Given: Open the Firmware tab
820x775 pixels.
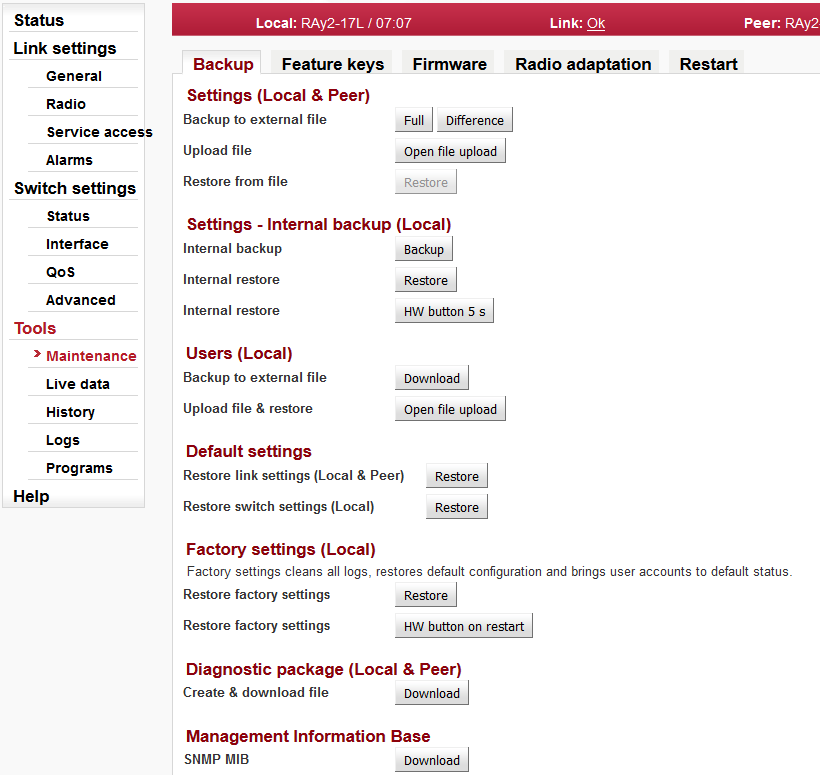Looking at the screenshot, I should (449, 64).
